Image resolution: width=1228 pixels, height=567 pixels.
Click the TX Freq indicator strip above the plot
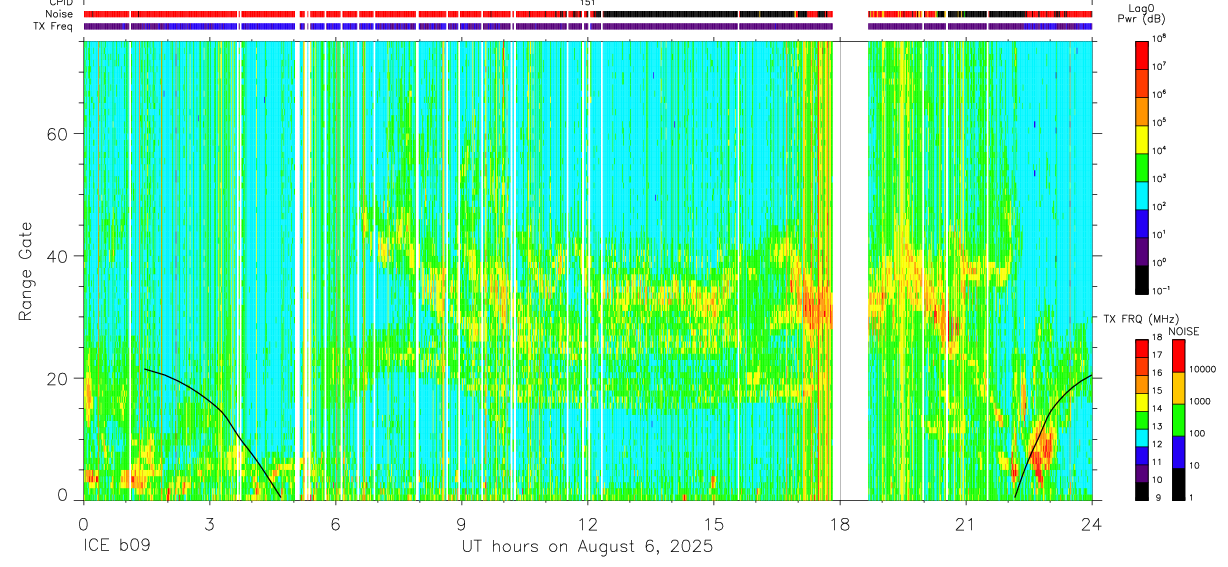(587, 27)
